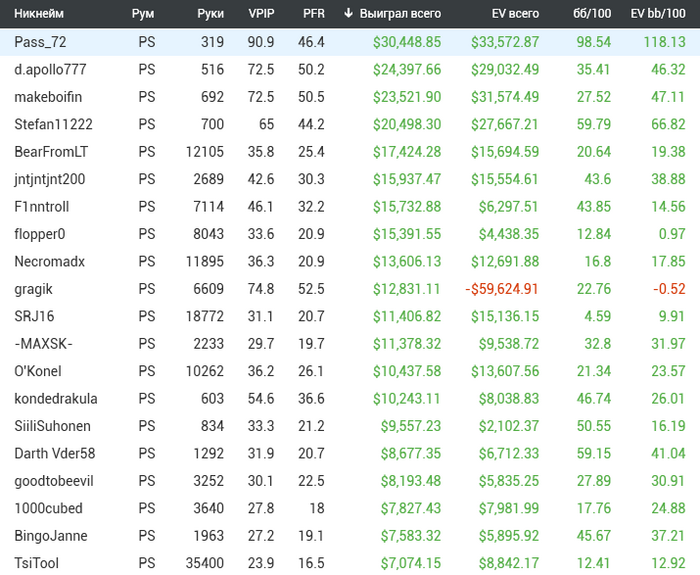Click EV value $6,297.51
Image resolution: width=700 pixels, height=575 pixels.
(x=508, y=207)
